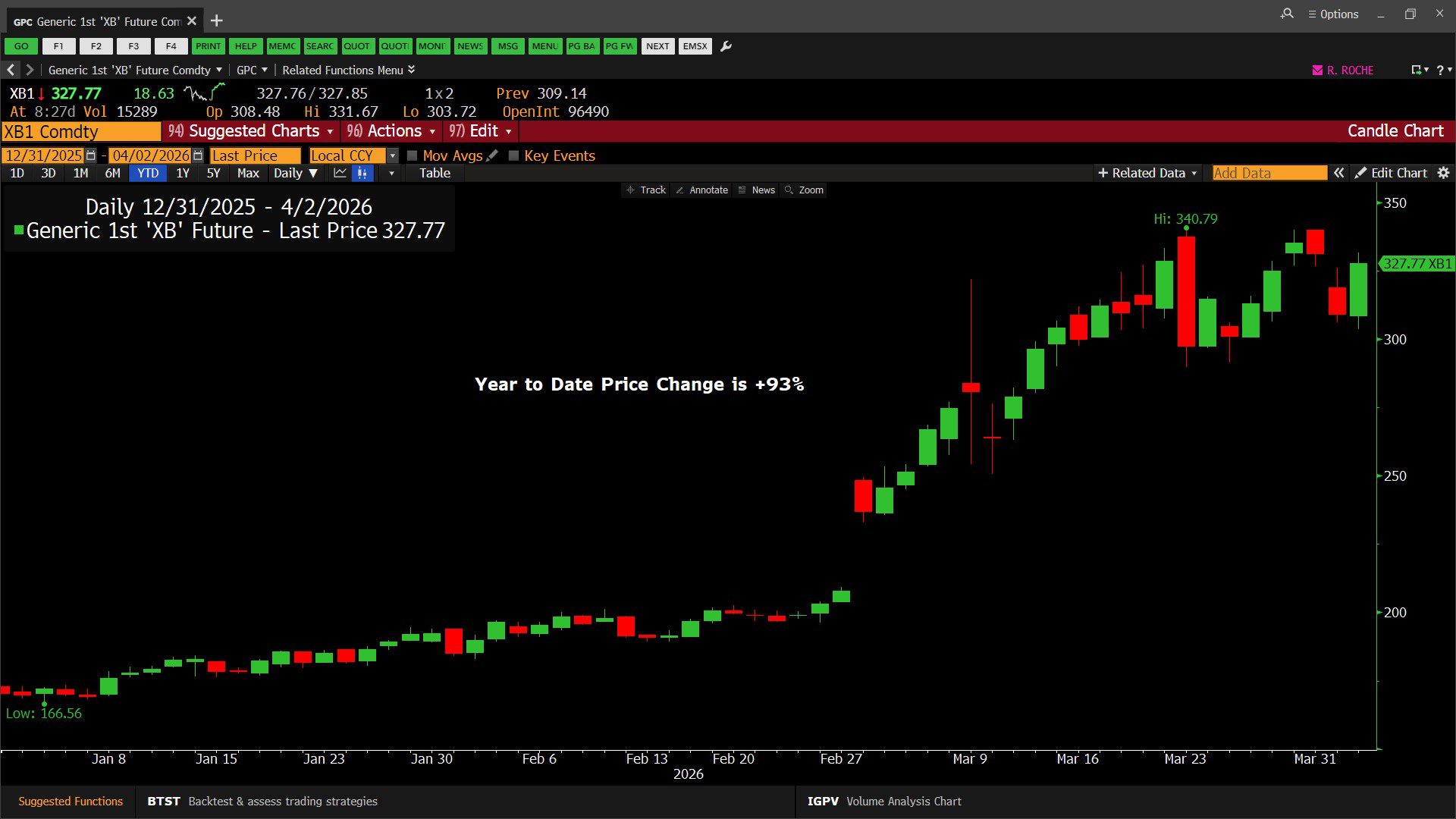The height and width of the screenshot is (819, 1456).
Task: Click the double-chevron collapse panel icon
Action: tap(1339, 173)
